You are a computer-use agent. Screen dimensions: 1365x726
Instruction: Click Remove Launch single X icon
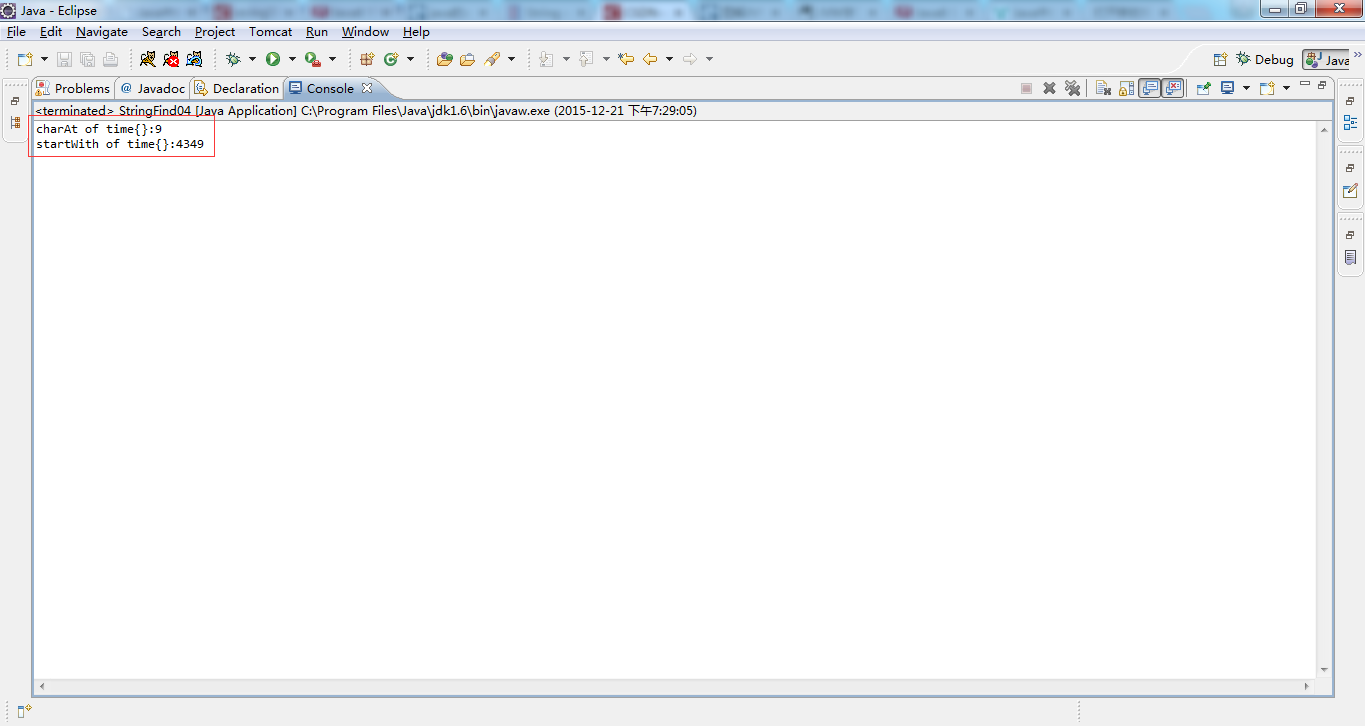[x=1049, y=88]
